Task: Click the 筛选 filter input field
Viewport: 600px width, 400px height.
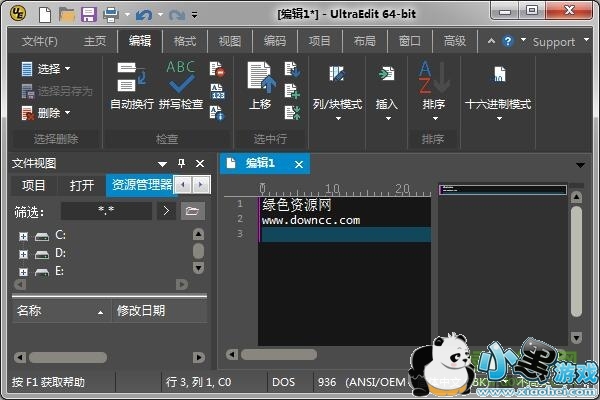Action: coord(106,211)
